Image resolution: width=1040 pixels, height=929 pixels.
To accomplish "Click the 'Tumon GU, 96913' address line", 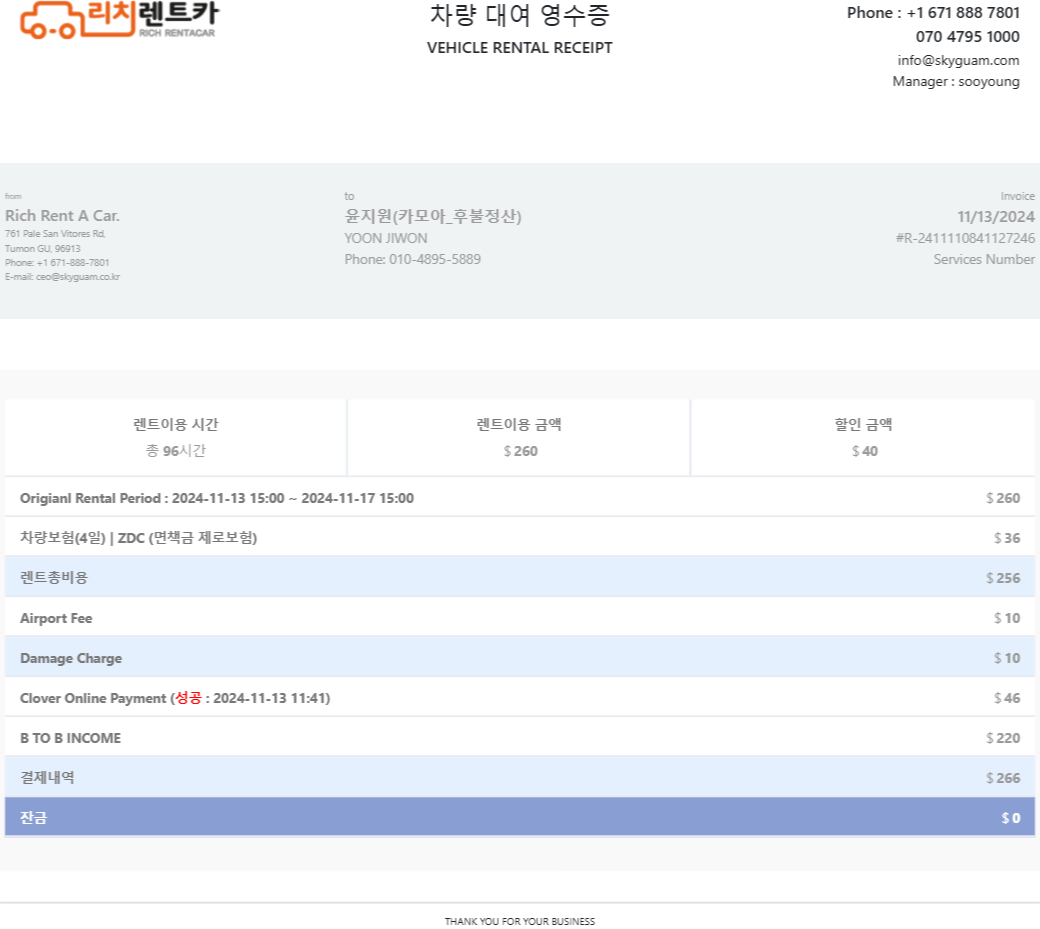I will [42, 249].
